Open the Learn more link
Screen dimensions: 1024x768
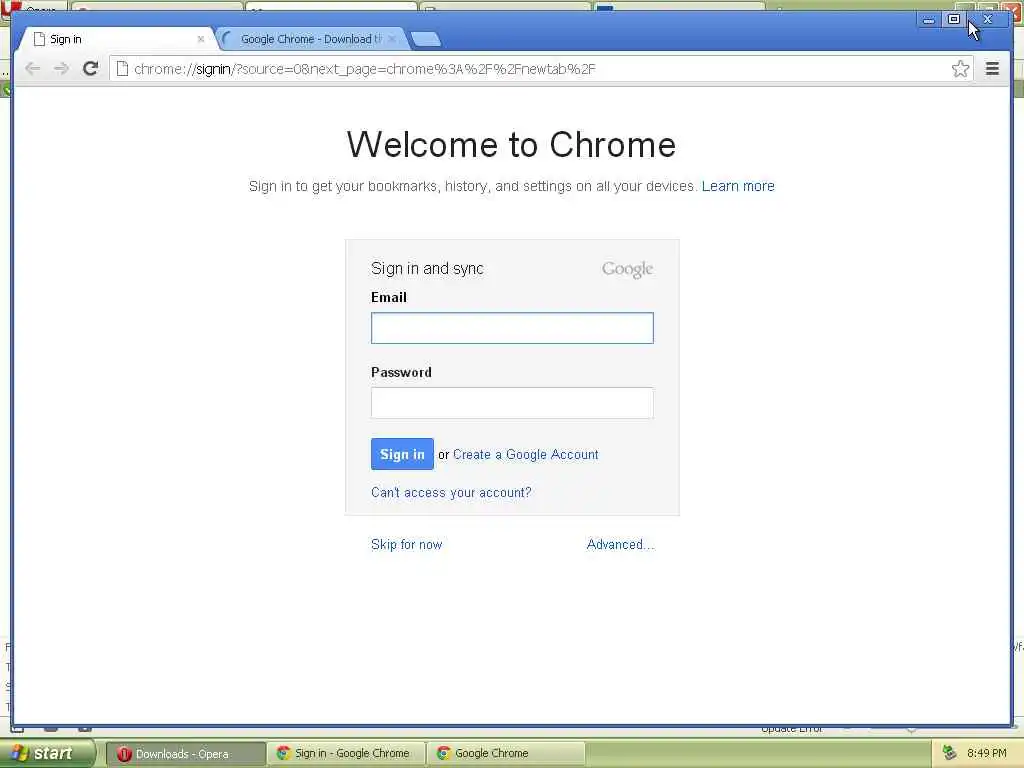click(738, 186)
